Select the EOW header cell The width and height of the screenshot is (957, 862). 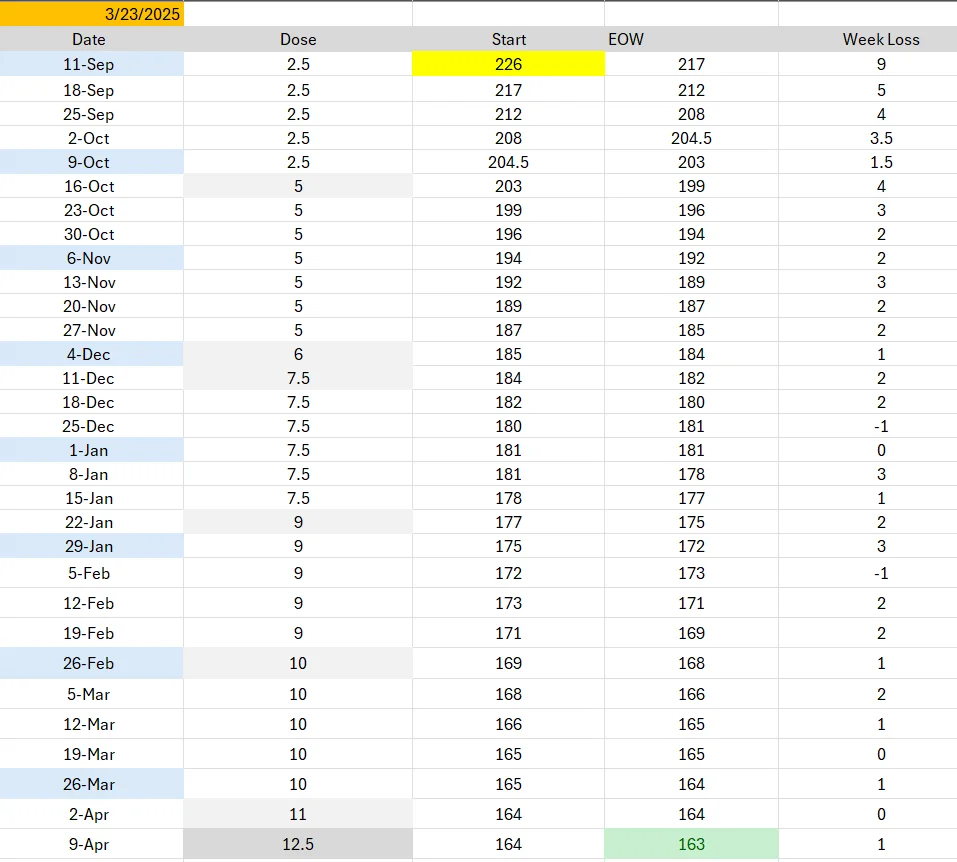pos(692,39)
